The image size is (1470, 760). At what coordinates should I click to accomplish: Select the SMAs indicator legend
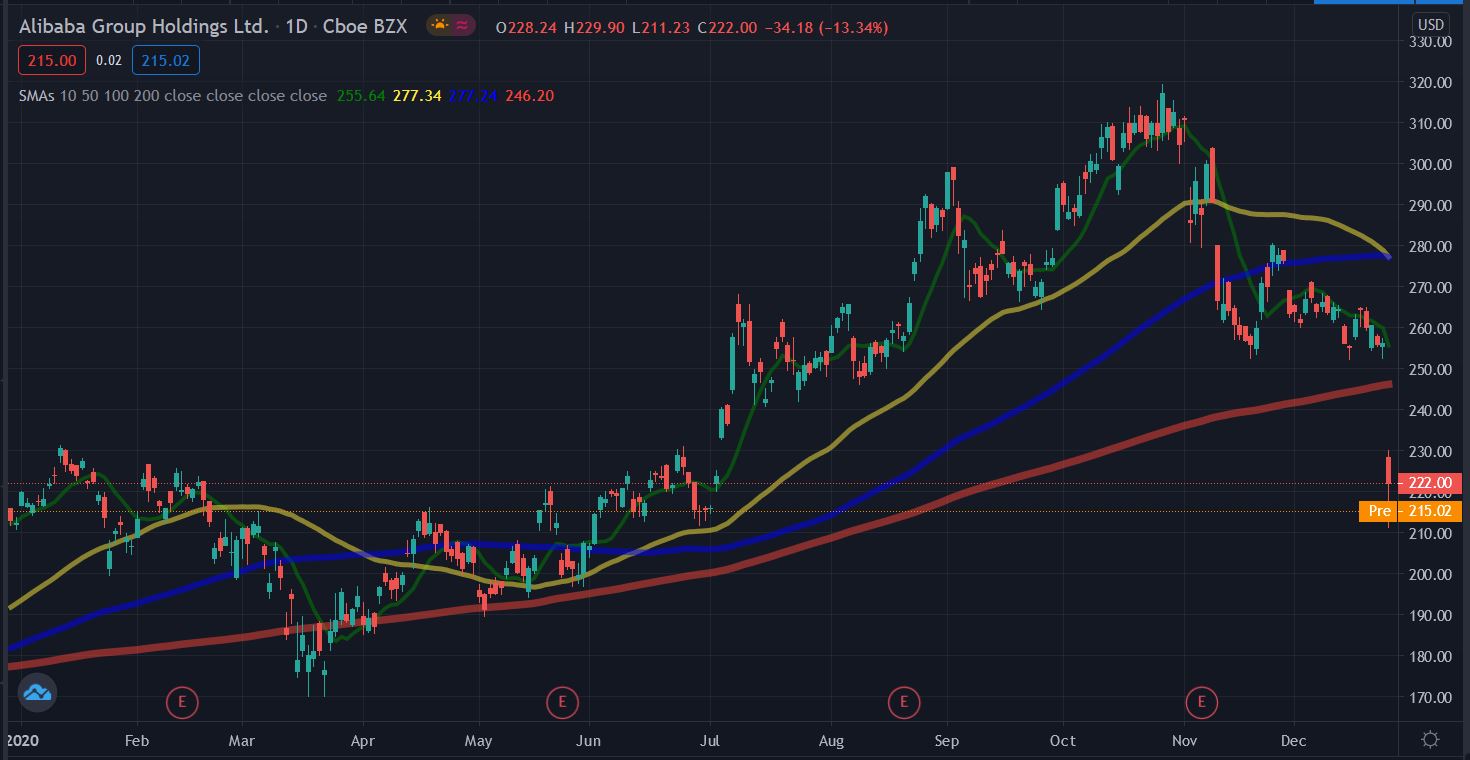click(x=172, y=96)
